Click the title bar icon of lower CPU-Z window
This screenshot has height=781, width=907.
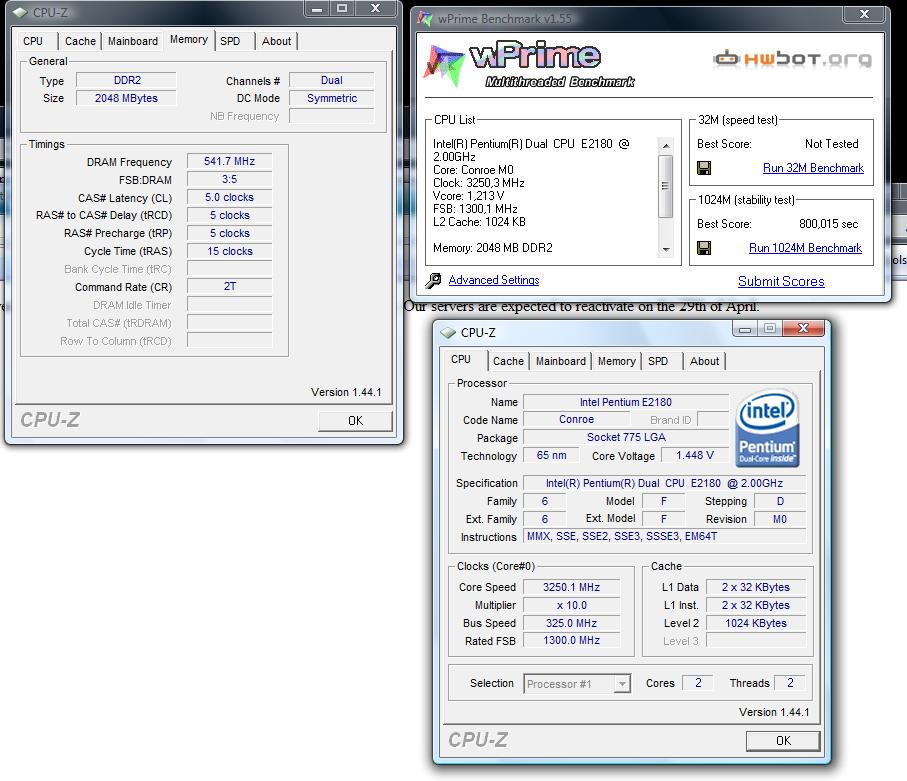(x=448, y=333)
